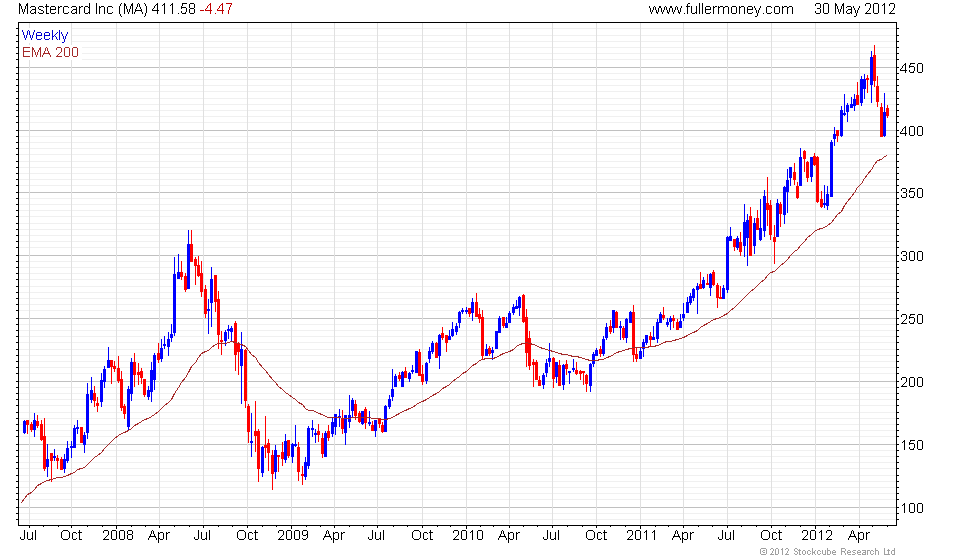
Task: Click the 2010 year axis label
Action: point(468,536)
